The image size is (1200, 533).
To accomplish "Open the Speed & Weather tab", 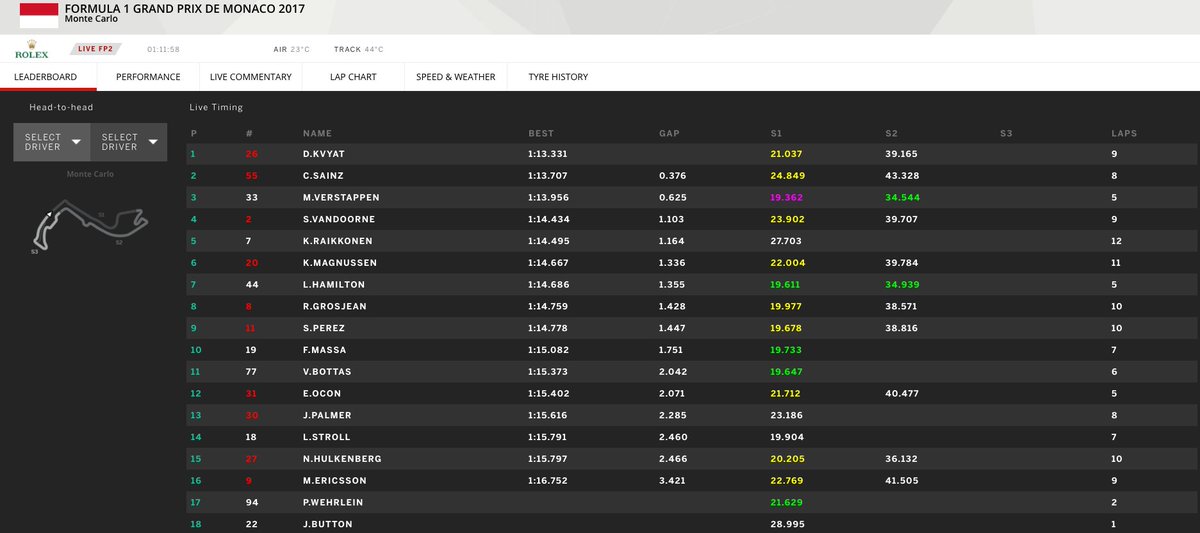I will (x=455, y=77).
